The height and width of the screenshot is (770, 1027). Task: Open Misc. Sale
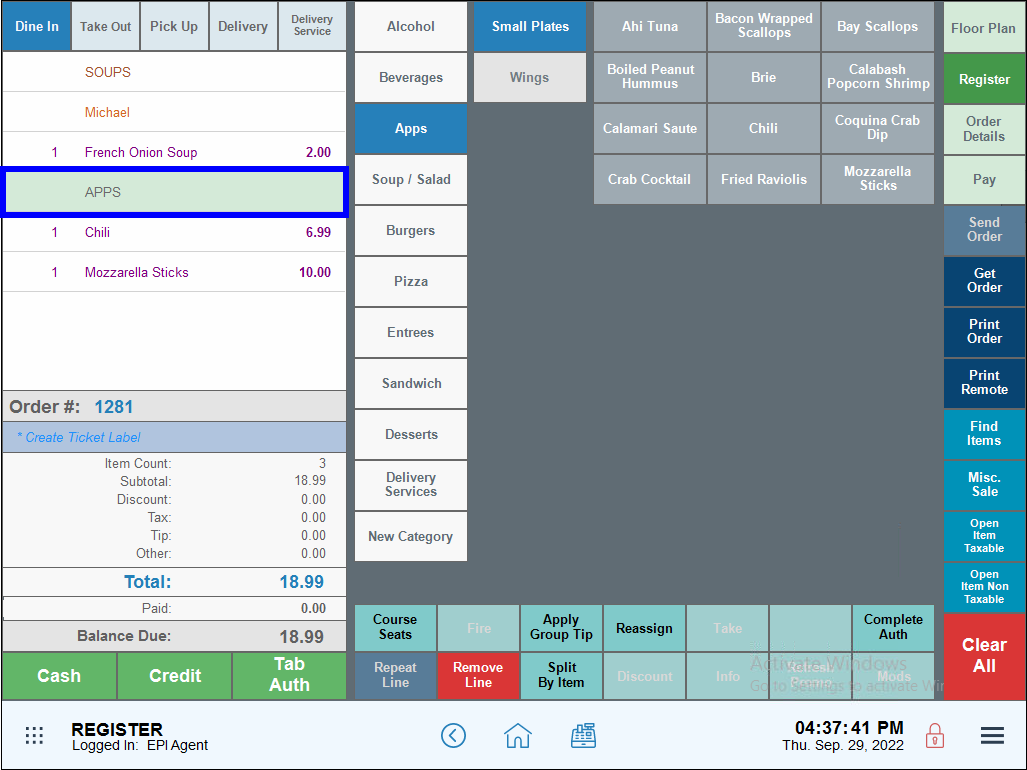pyautogui.click(x=984, y=485)
